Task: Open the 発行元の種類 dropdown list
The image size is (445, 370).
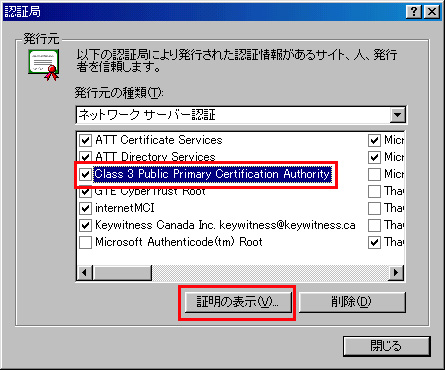Action: point(397,115)
